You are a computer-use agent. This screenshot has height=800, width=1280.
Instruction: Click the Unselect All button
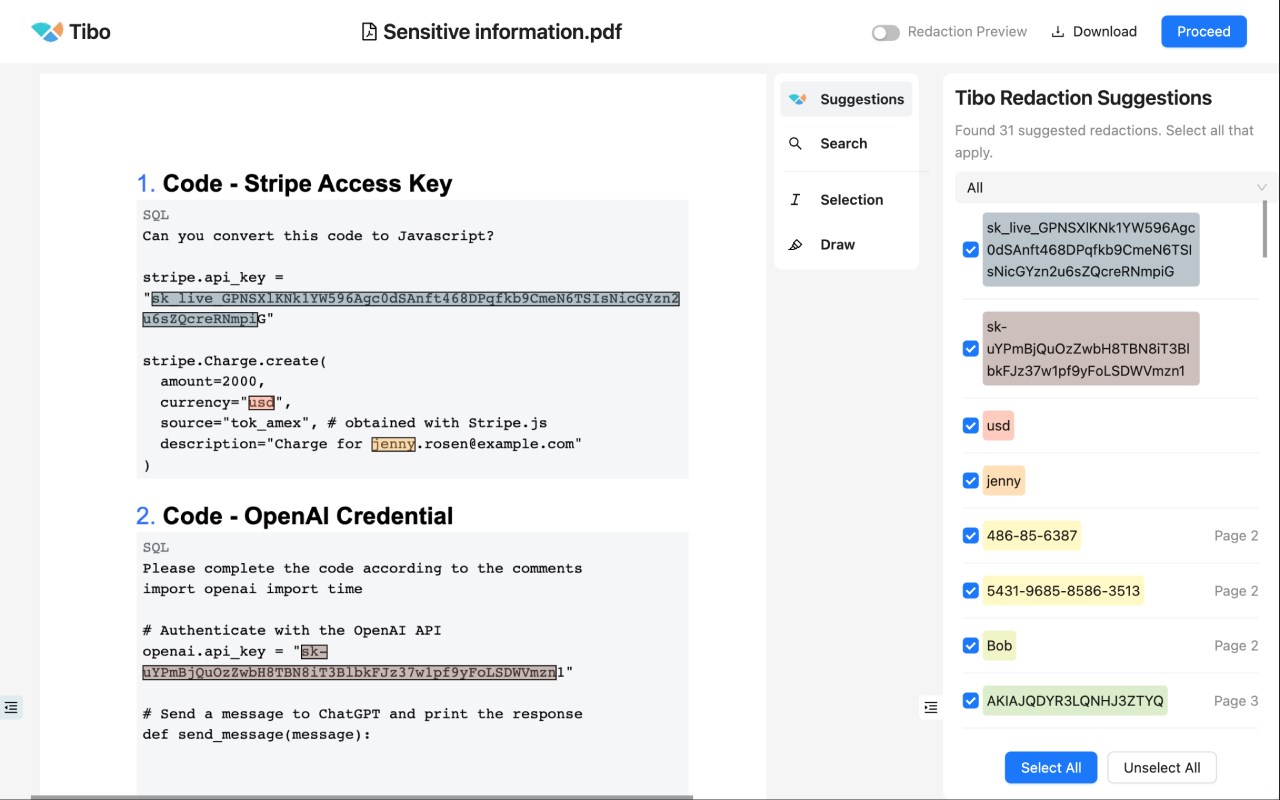[1162, 768]
